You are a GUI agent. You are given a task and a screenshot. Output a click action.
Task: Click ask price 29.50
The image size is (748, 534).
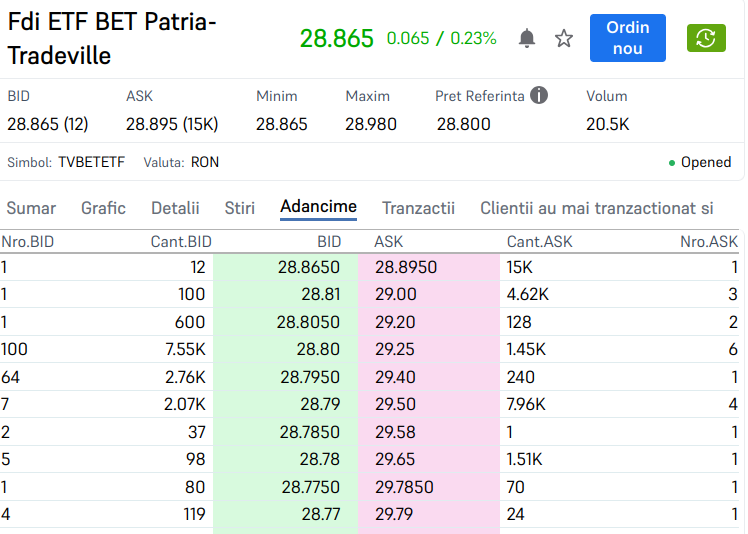395,404
